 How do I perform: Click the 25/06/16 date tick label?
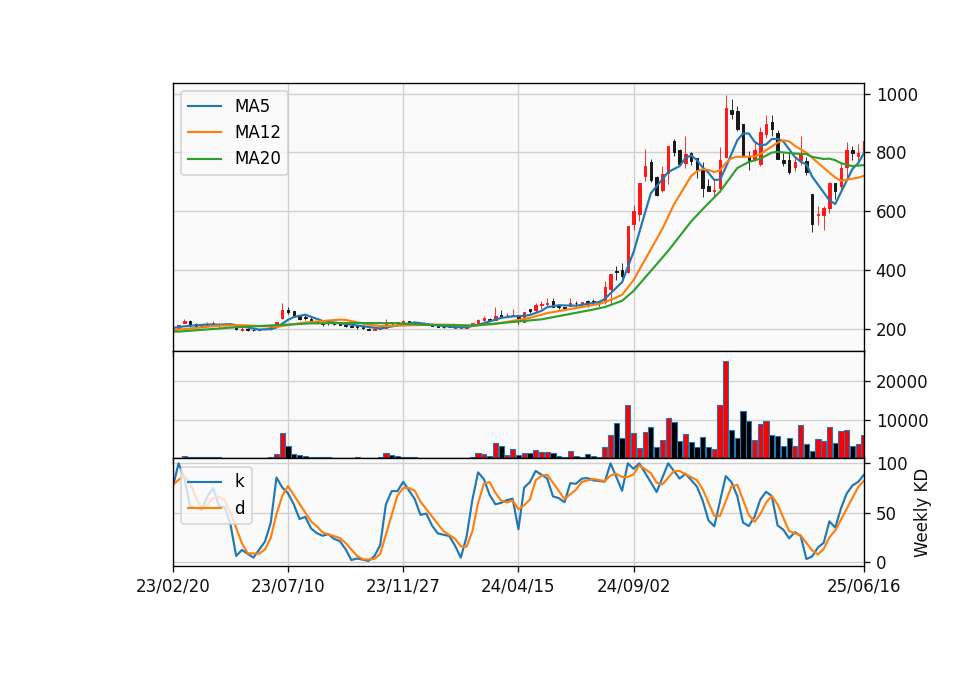[x=864, y=586]
